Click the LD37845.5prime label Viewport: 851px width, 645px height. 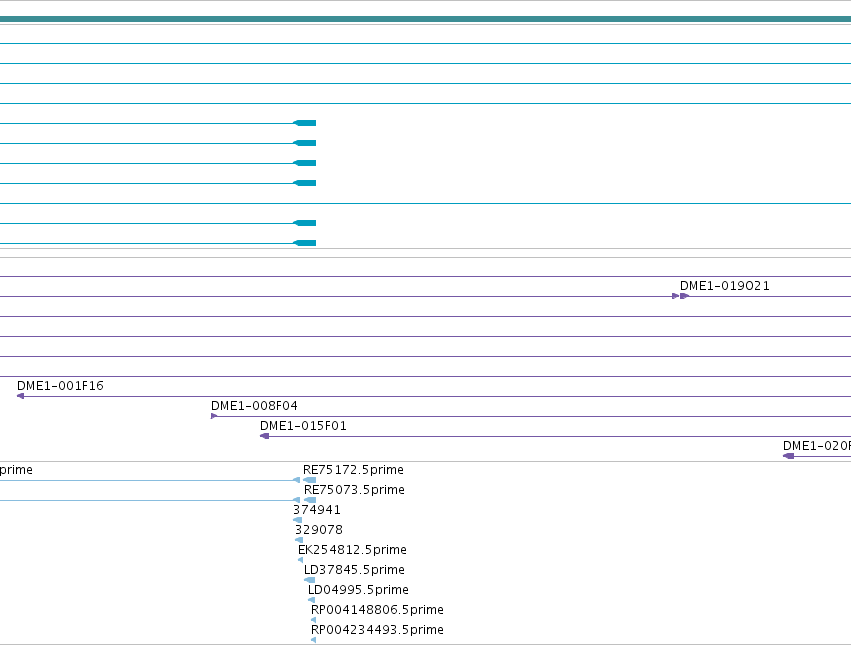click(x=354, y=570)
